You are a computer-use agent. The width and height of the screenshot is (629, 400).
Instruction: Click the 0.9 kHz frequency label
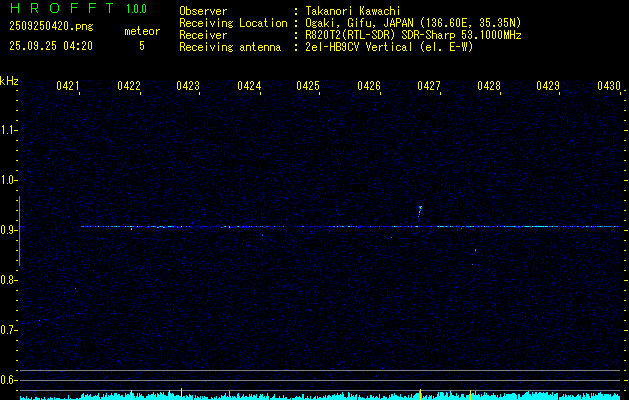(x=8, y=230)
